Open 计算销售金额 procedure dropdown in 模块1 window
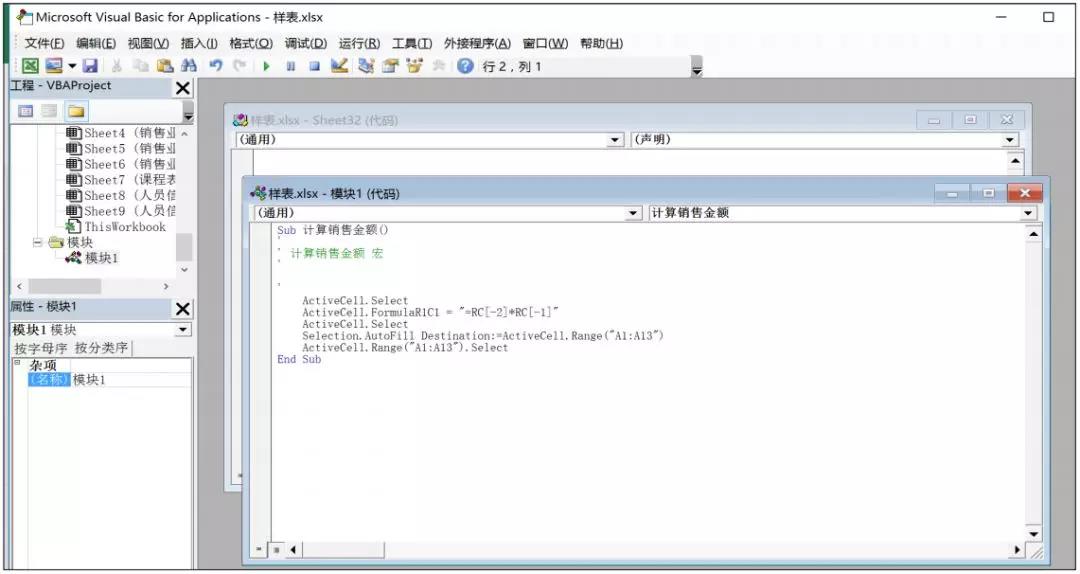 [1028, 213]
